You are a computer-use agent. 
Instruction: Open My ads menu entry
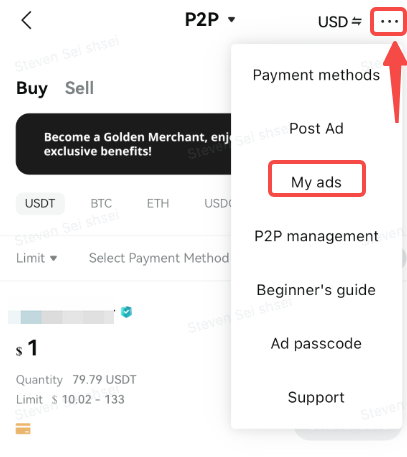click(x=316, y=182)
